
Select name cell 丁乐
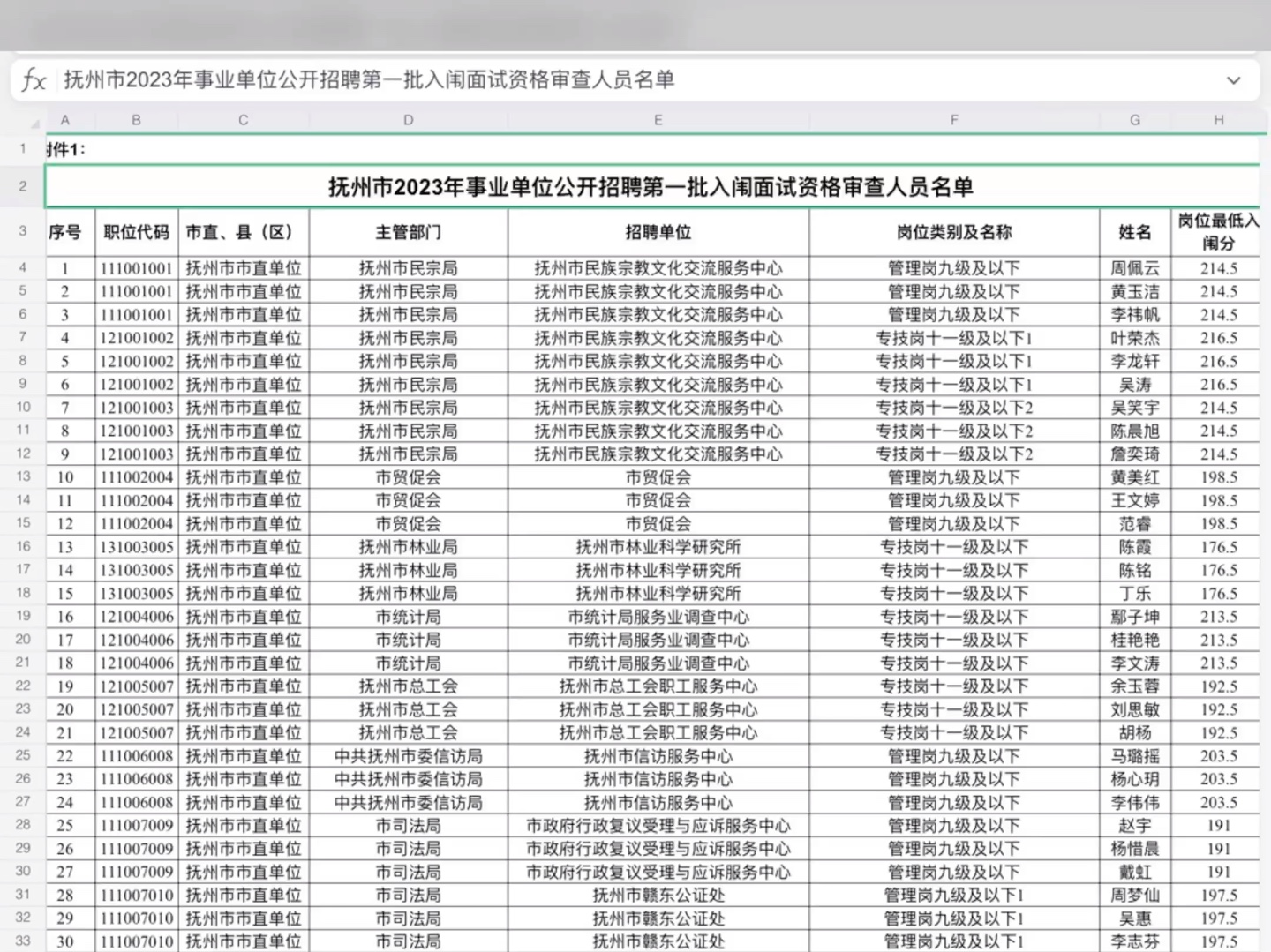point(1135,593)
